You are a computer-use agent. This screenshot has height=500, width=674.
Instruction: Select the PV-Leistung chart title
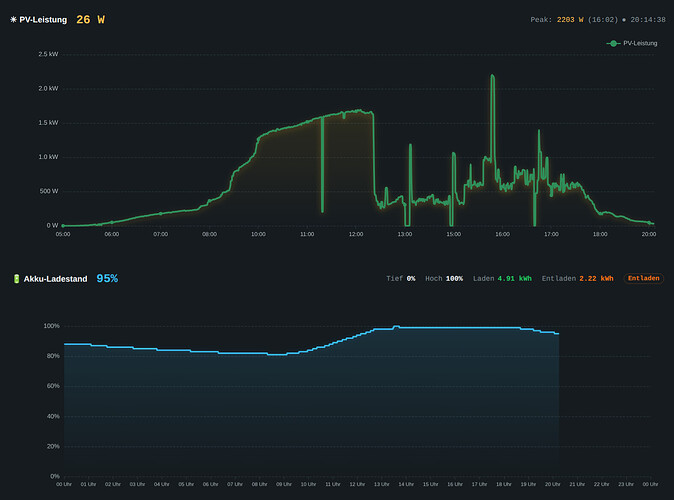pyautogui.click(x=43, y=20)
